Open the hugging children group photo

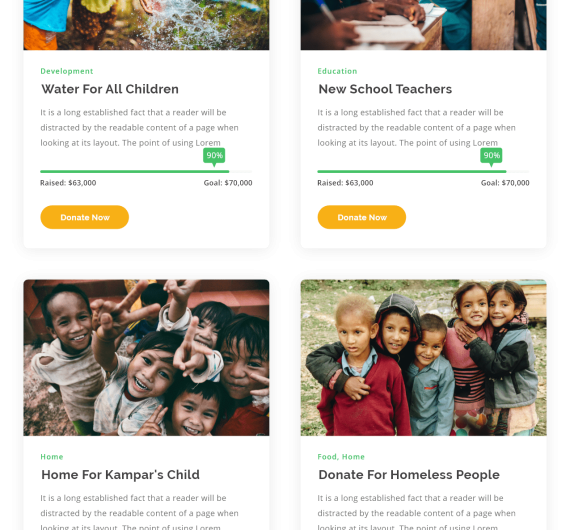423,358
